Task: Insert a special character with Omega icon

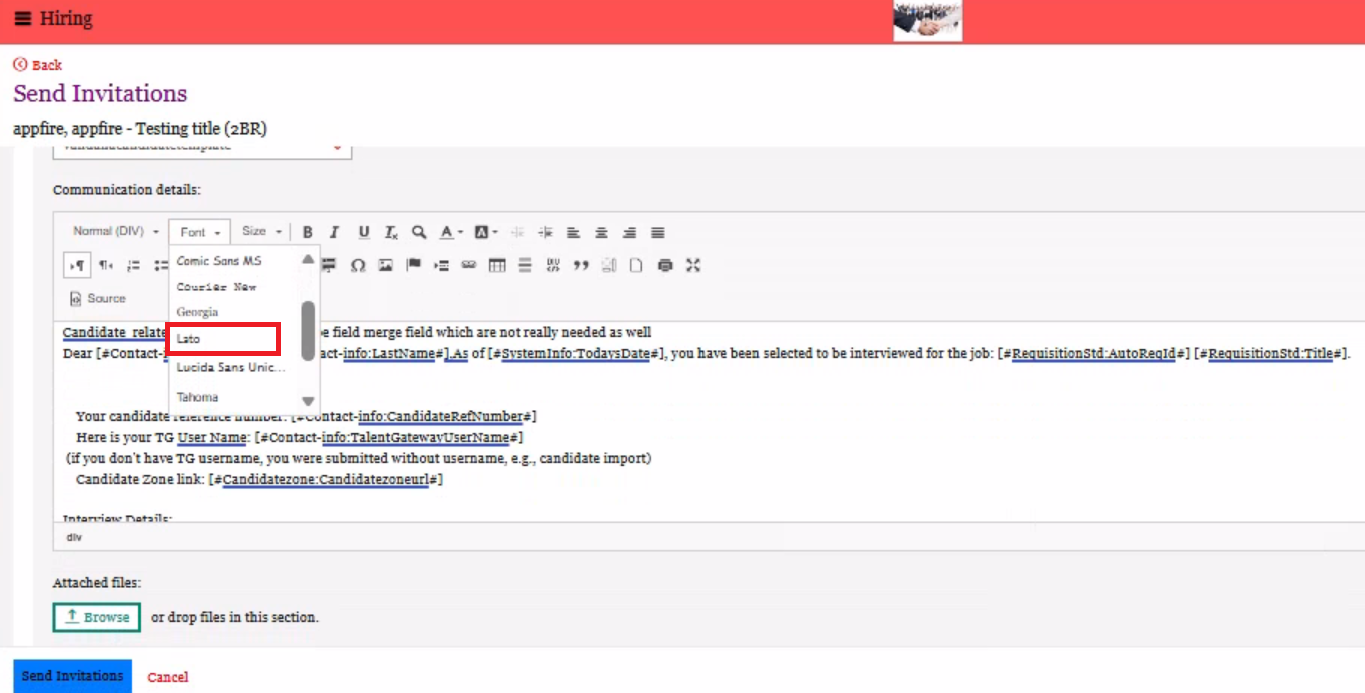Action: (x=357, y=265)
